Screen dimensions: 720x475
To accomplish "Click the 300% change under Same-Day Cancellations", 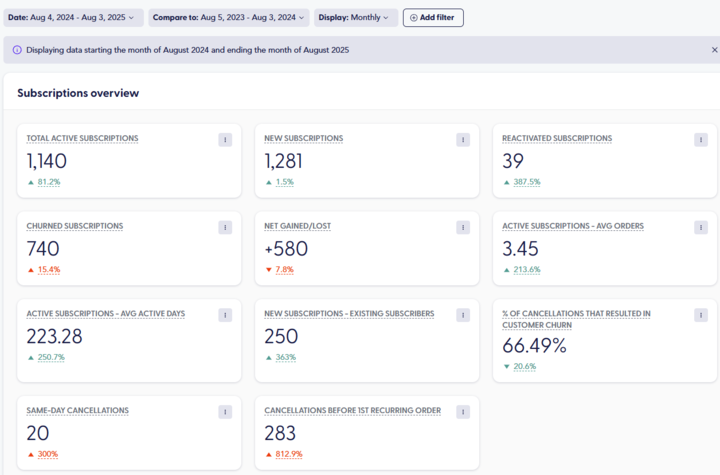I will coord(48,454).
